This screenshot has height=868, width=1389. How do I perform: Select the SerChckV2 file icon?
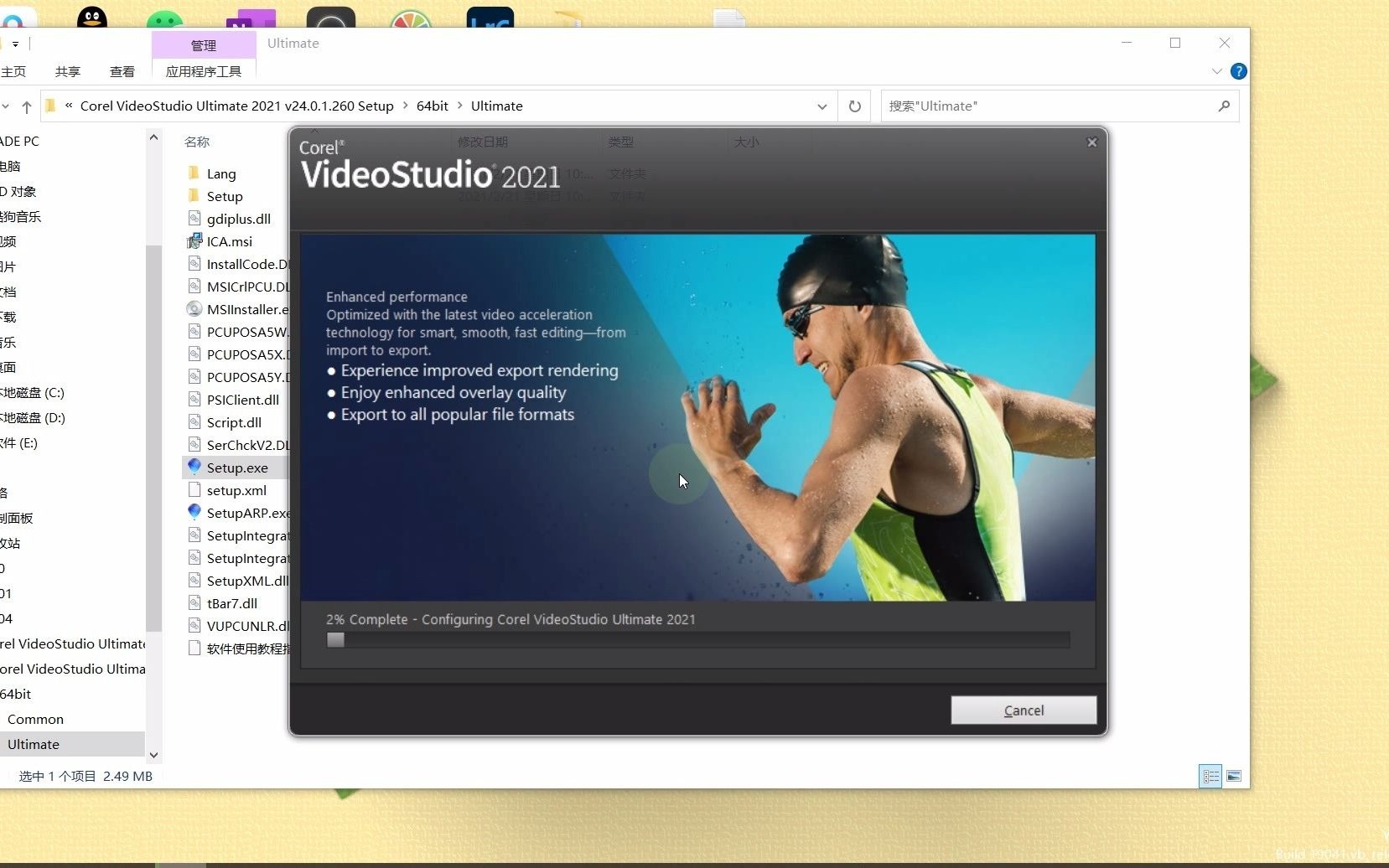click(194, 445)
